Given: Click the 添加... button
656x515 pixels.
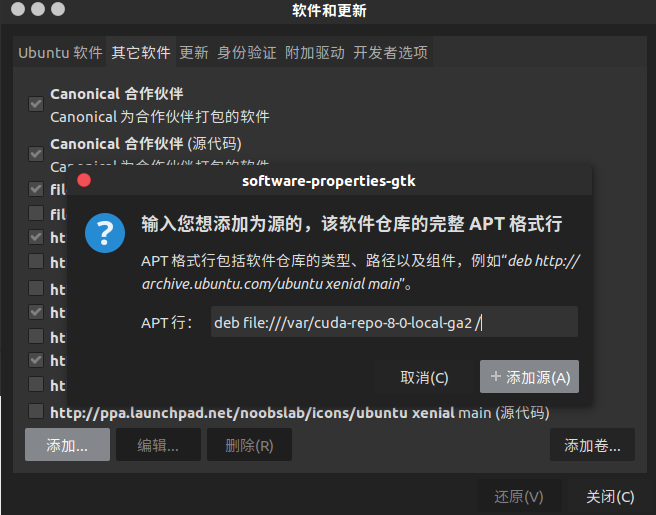Looking at the screenshot, I should 67,445.
